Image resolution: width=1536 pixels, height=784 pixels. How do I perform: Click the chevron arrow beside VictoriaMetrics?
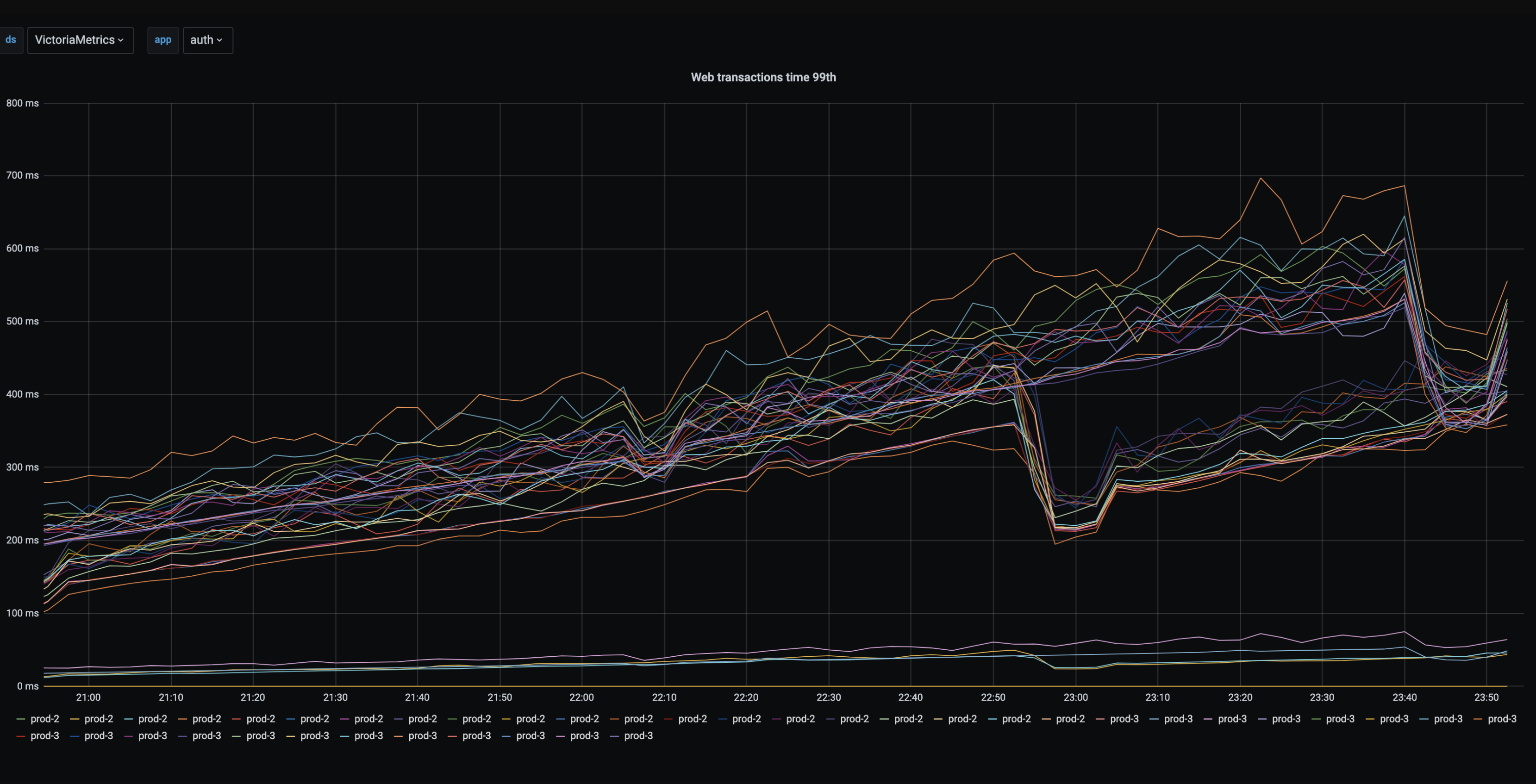(x=121, y=40)
